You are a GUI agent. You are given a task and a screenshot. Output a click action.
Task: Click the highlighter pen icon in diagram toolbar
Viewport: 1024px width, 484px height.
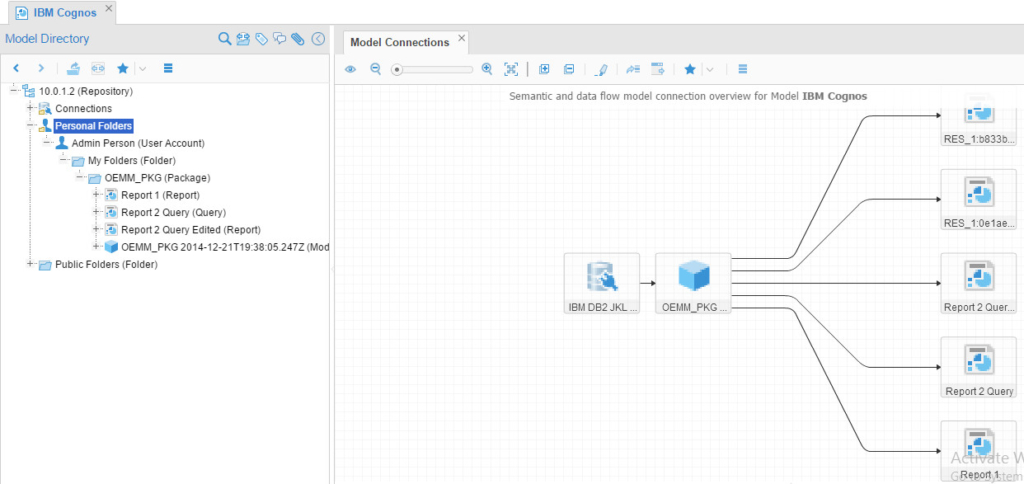pos(602,69)
